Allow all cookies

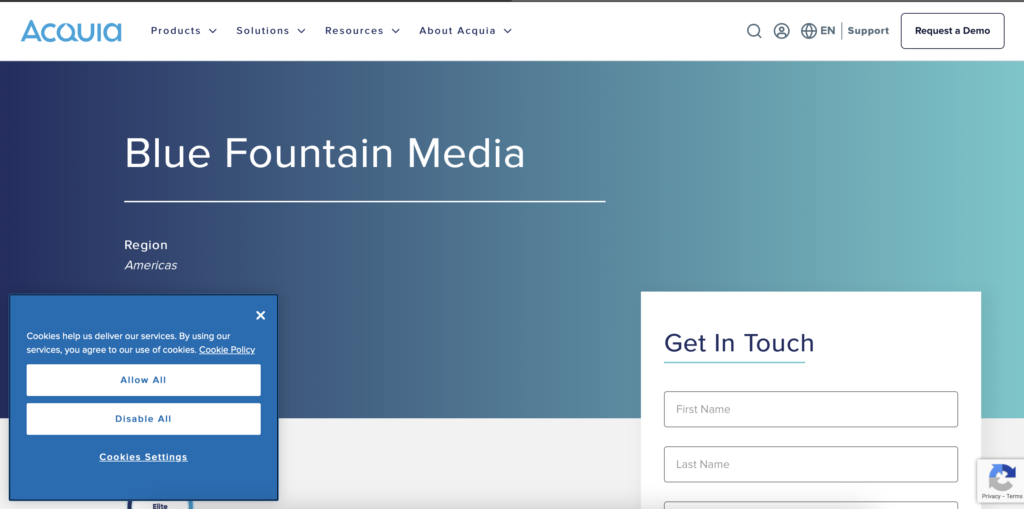144,380
